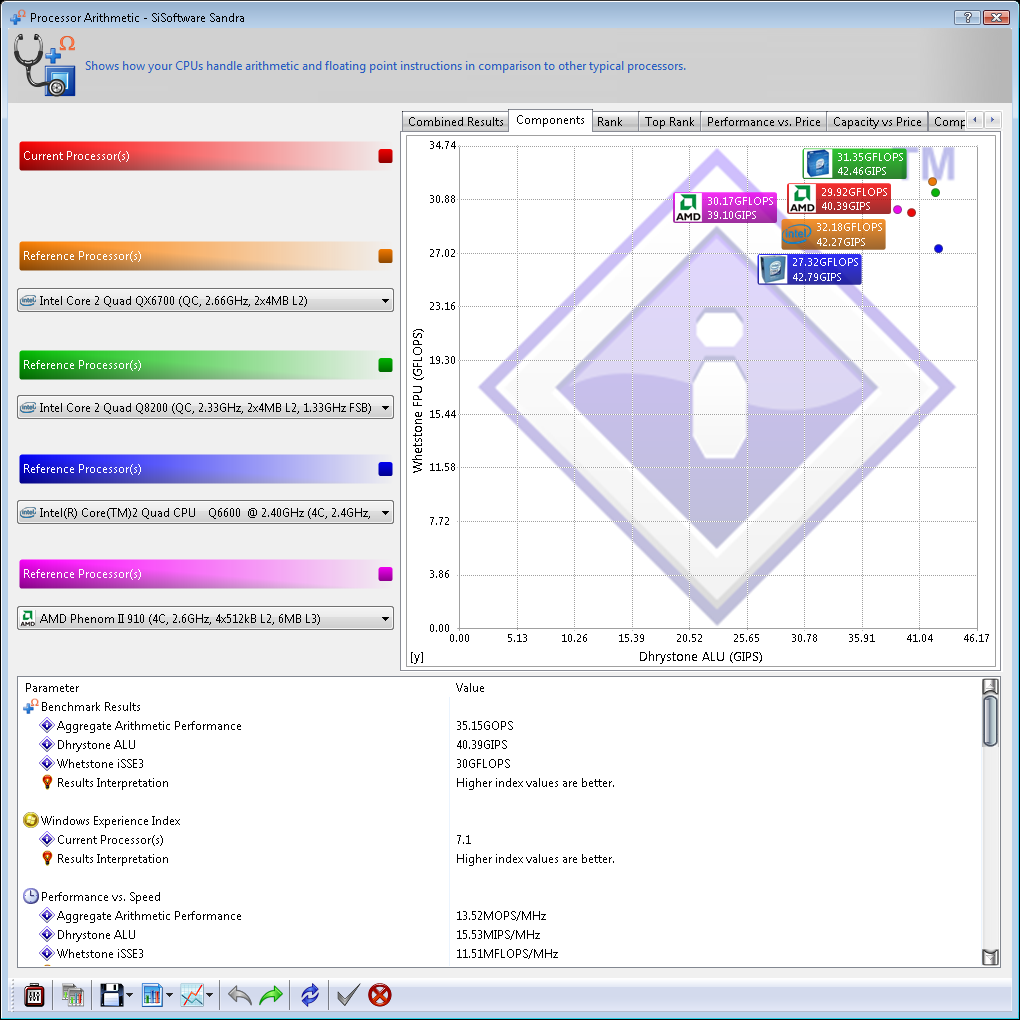This screenshot has width=1020, height=1020.
Task: Click the lightbulb icon beside Benchmark Results Interpretation
Action: point(47,783)
